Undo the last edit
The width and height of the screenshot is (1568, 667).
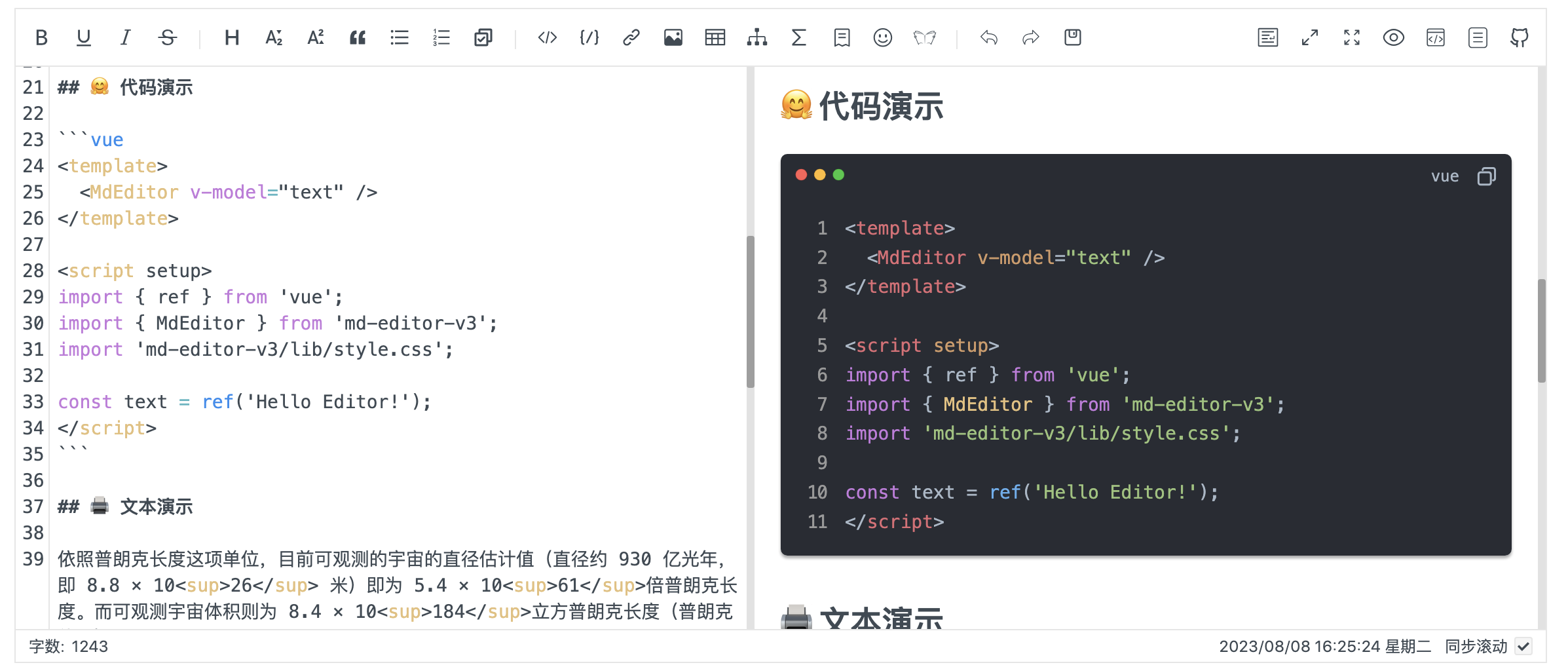[x=989, y=37]
